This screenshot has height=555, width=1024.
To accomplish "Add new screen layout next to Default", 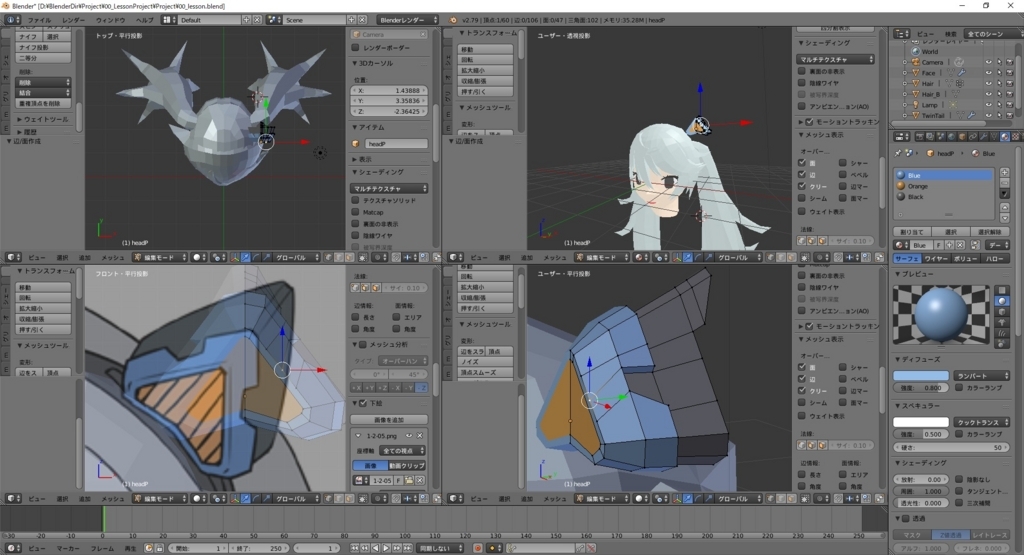I will pos(247,20).
